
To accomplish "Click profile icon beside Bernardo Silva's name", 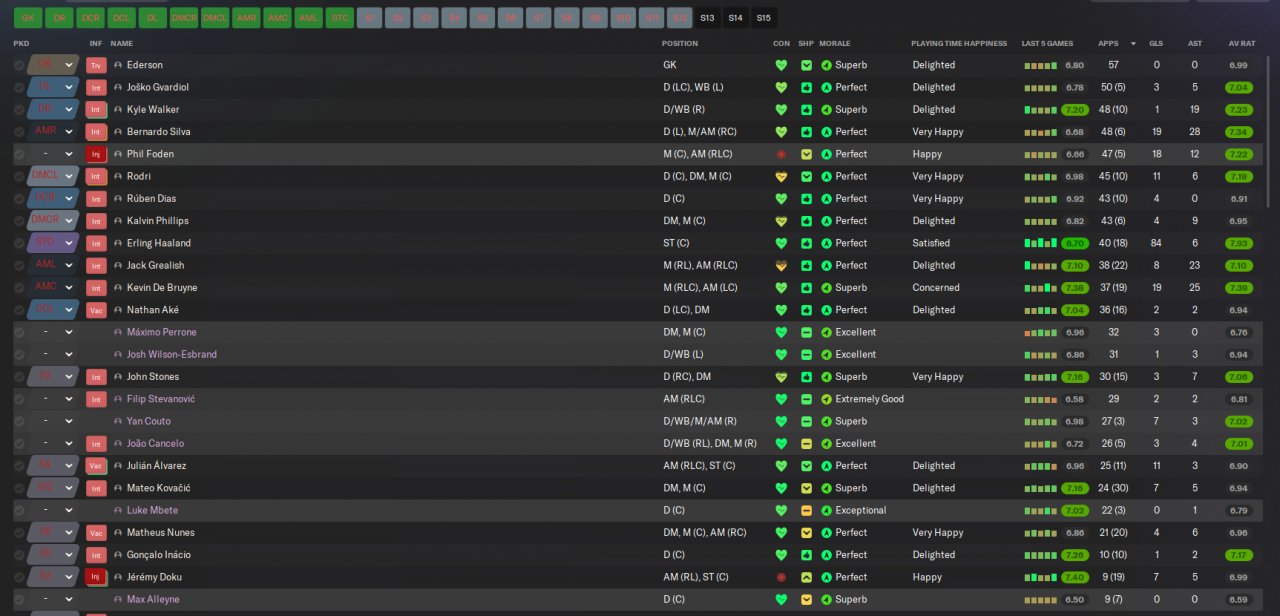I will click(118, 132).
